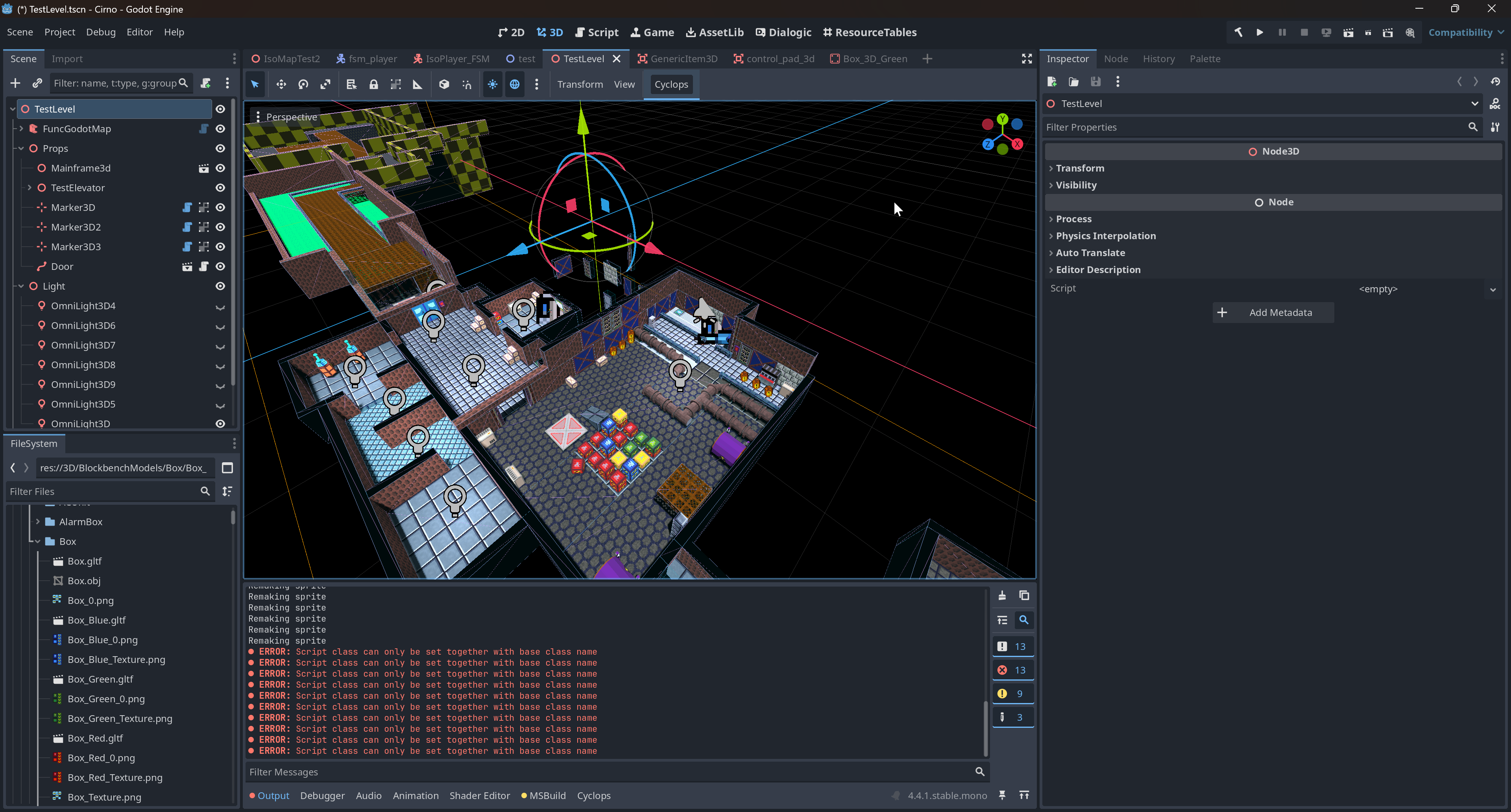Hide the Door node

click(x=220, y=266)
